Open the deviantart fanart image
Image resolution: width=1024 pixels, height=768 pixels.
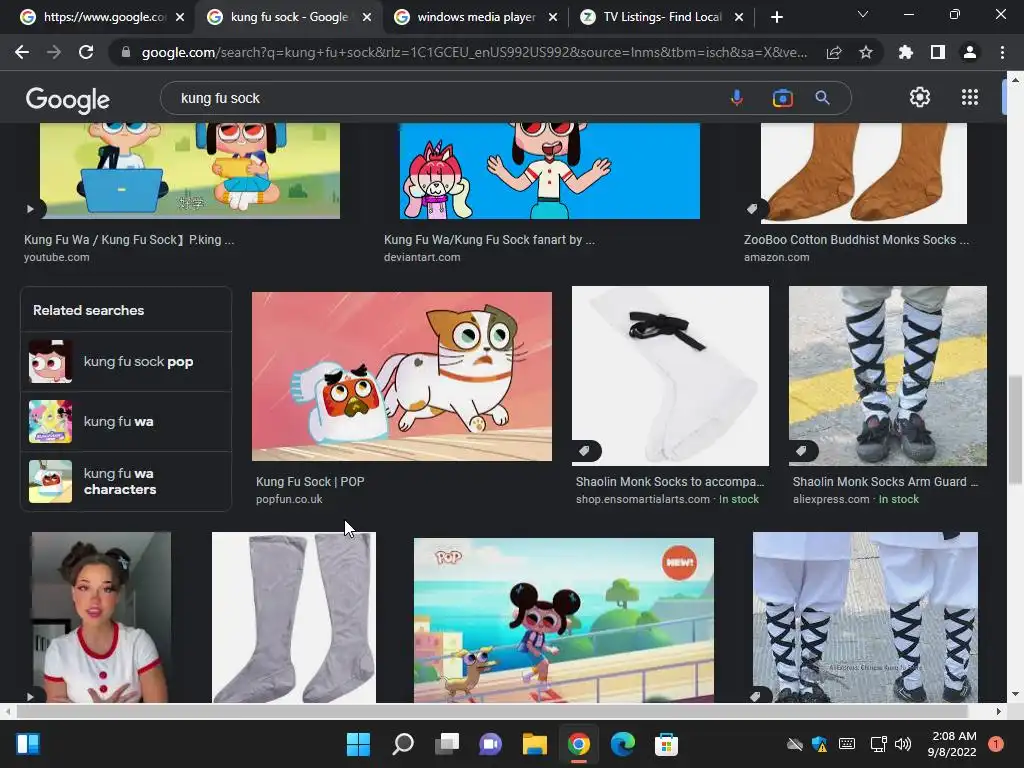click(549, 170)
